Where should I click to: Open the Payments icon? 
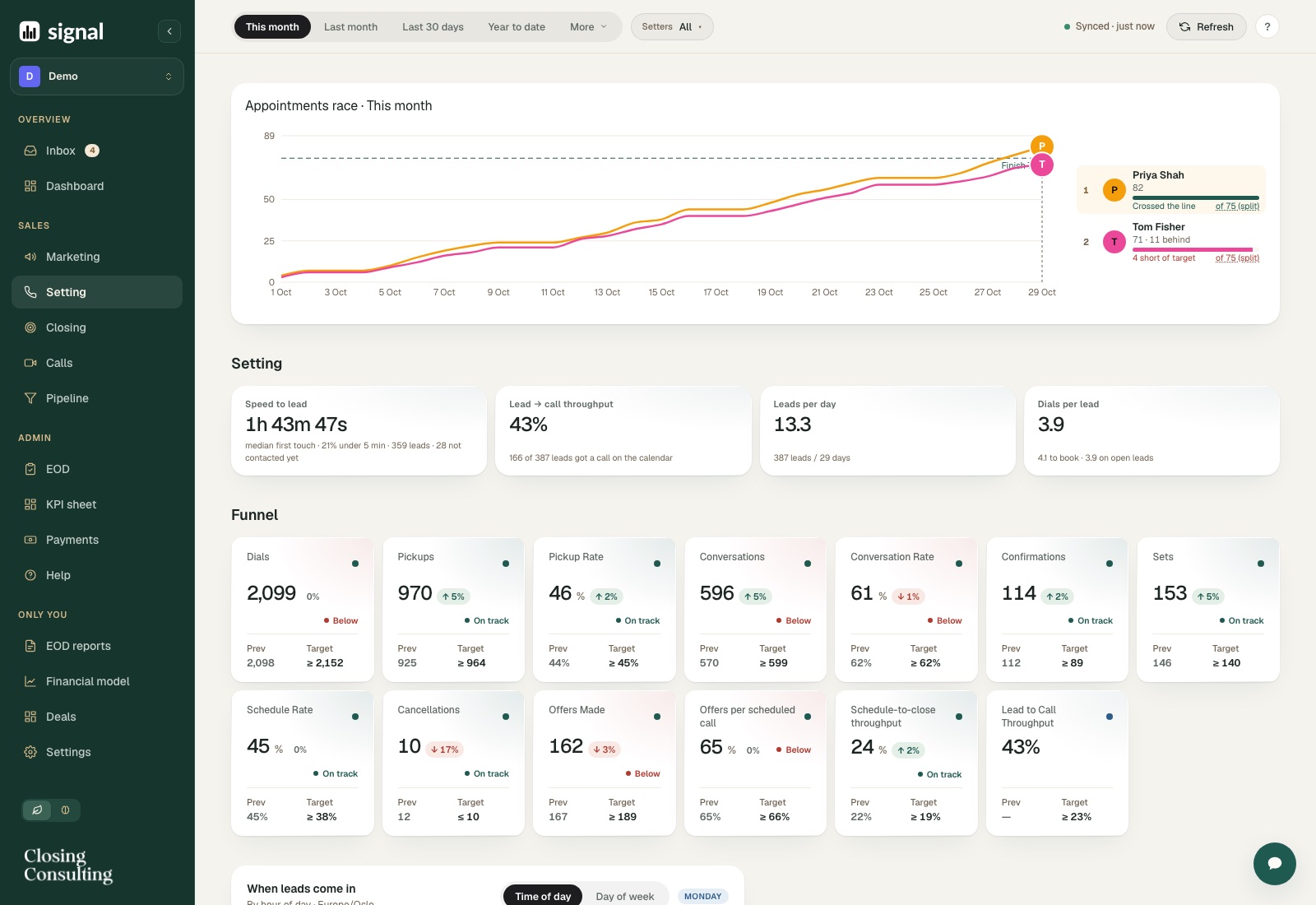(x=30, y=540)
